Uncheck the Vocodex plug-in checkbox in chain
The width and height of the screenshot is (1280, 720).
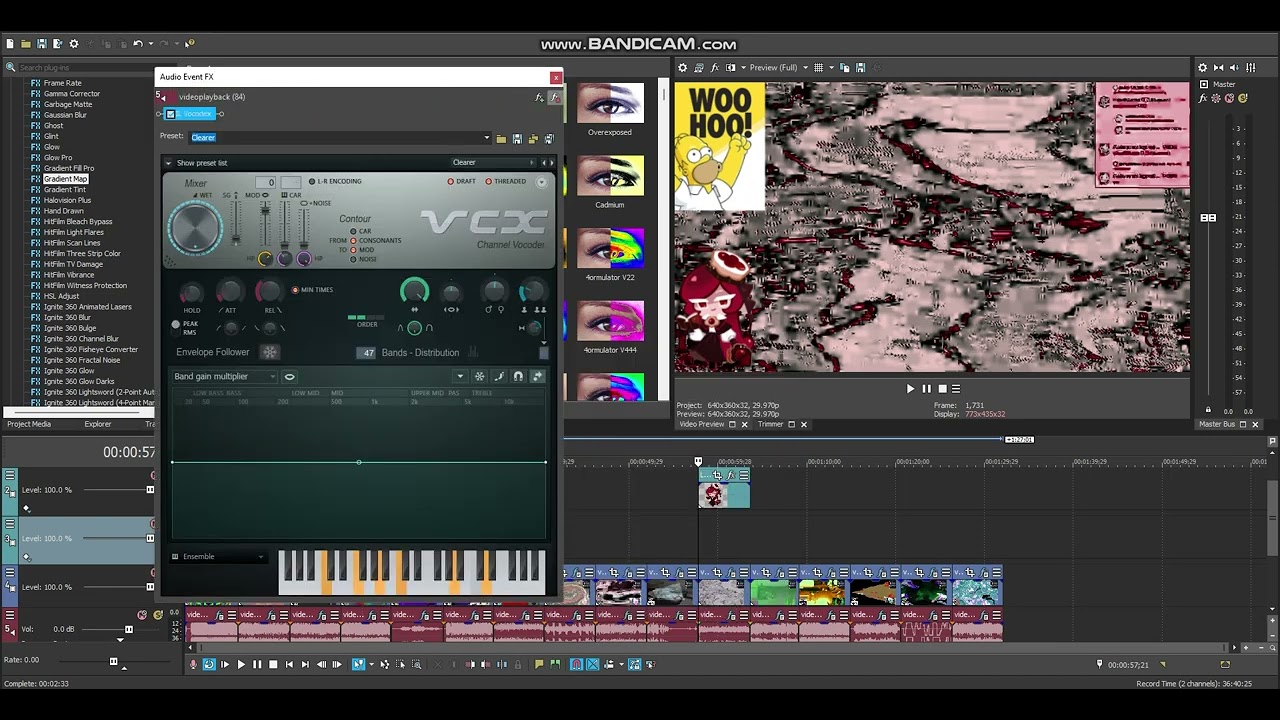coord(171,114)
